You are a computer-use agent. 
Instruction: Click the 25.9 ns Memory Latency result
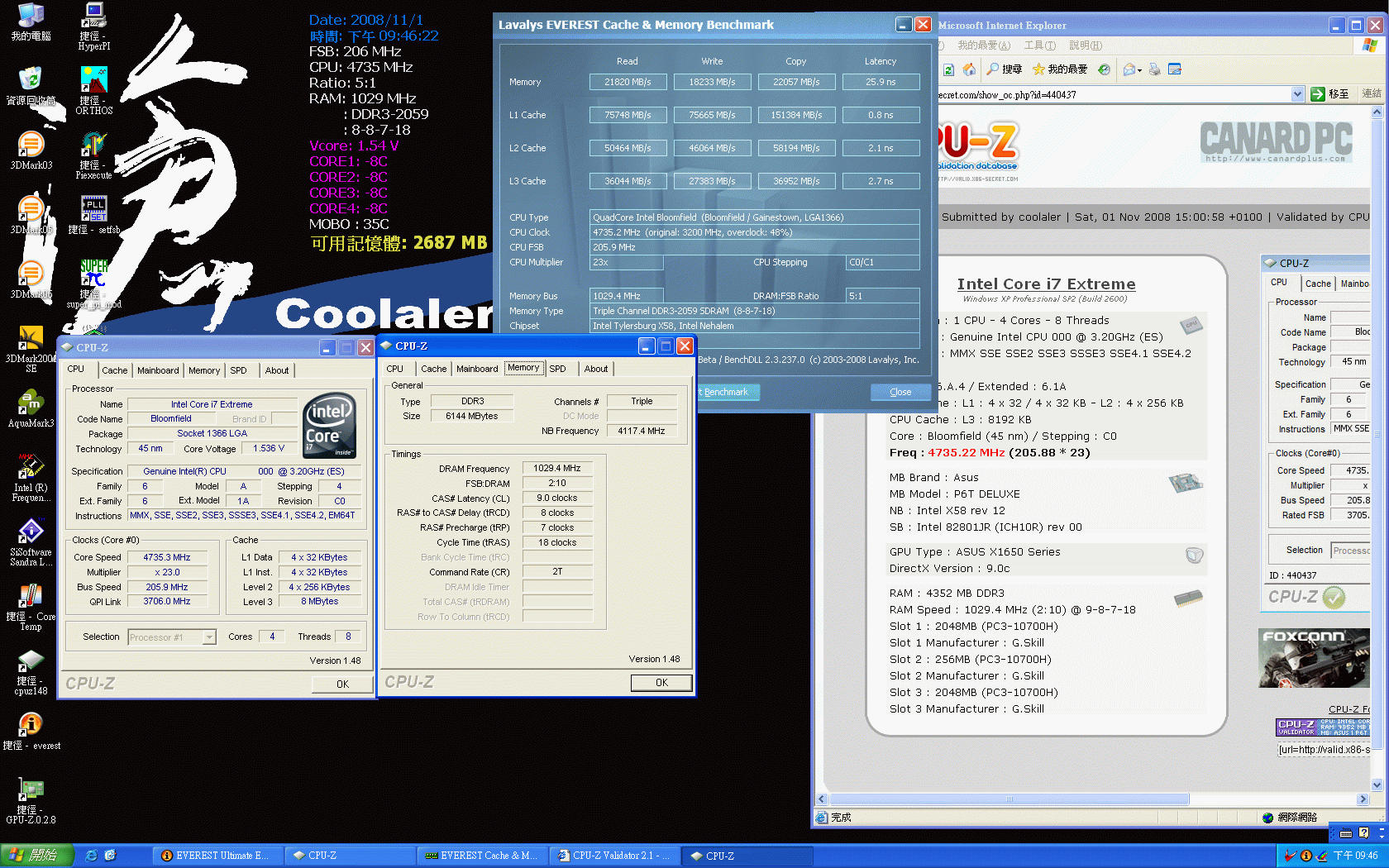tap(881, 82)
